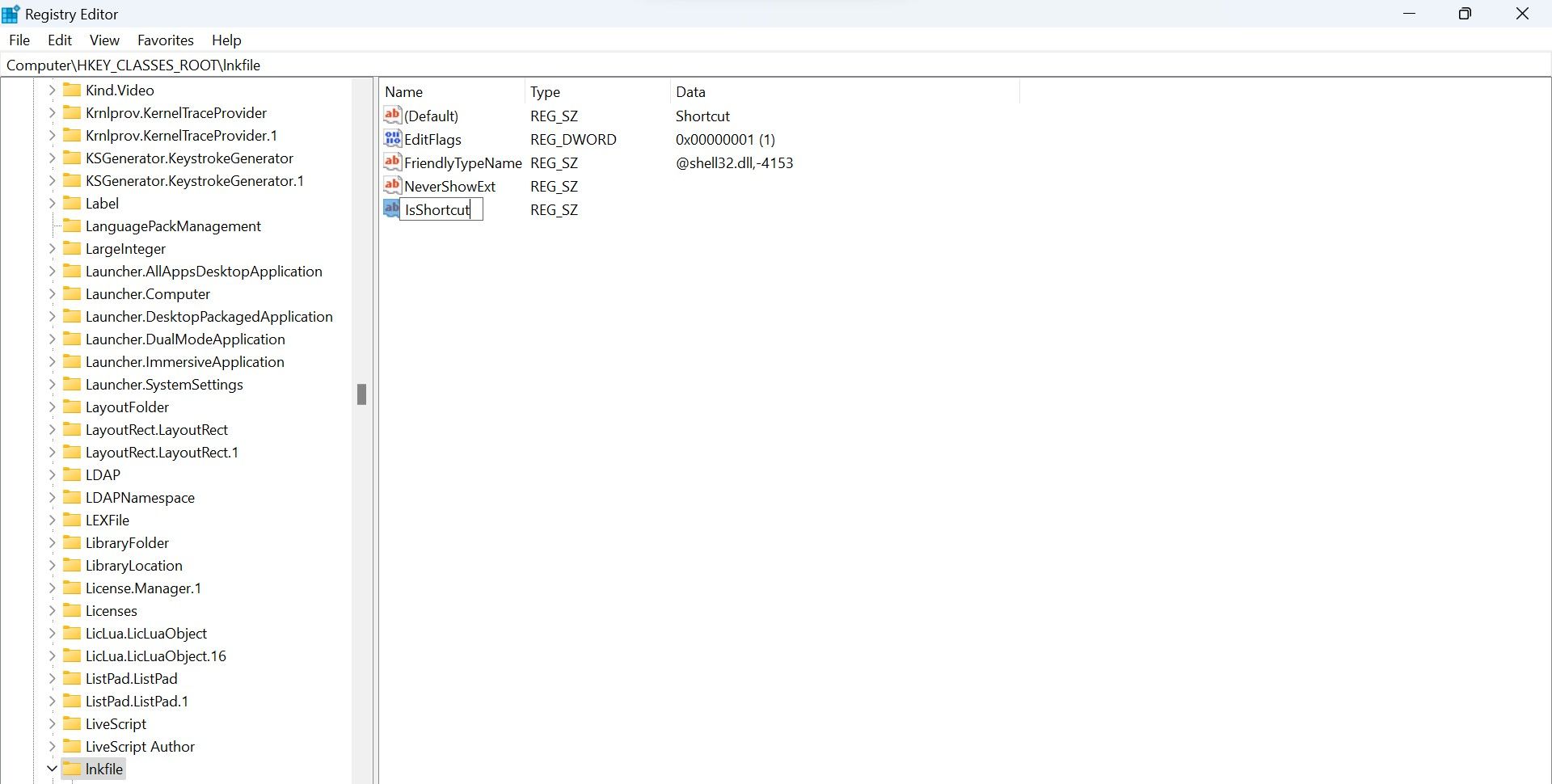1552x784 pixels.
Task: Sort values by the Type column header
Action: [597, 91]
